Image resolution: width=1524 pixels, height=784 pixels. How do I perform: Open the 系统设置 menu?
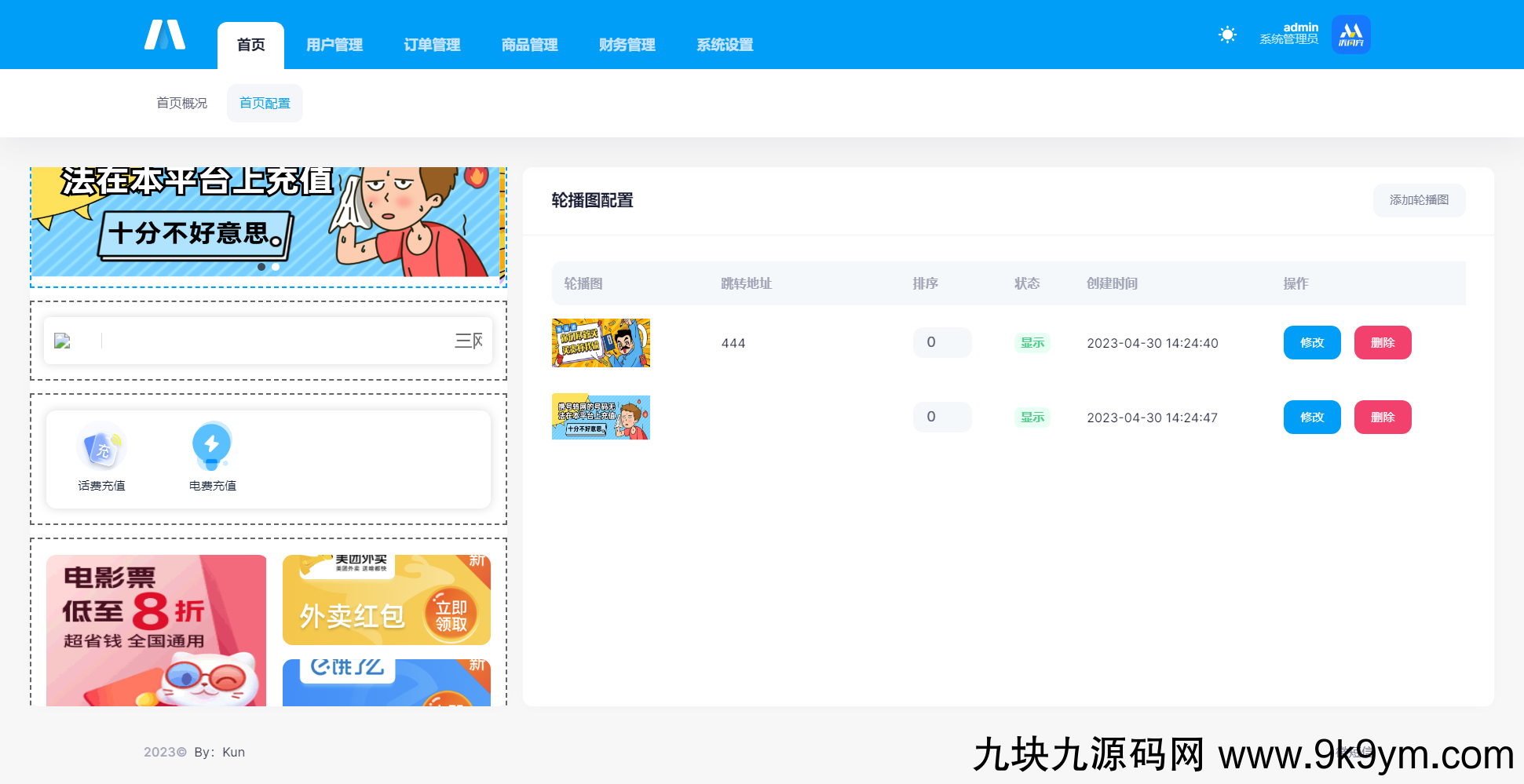click(725, 45)
